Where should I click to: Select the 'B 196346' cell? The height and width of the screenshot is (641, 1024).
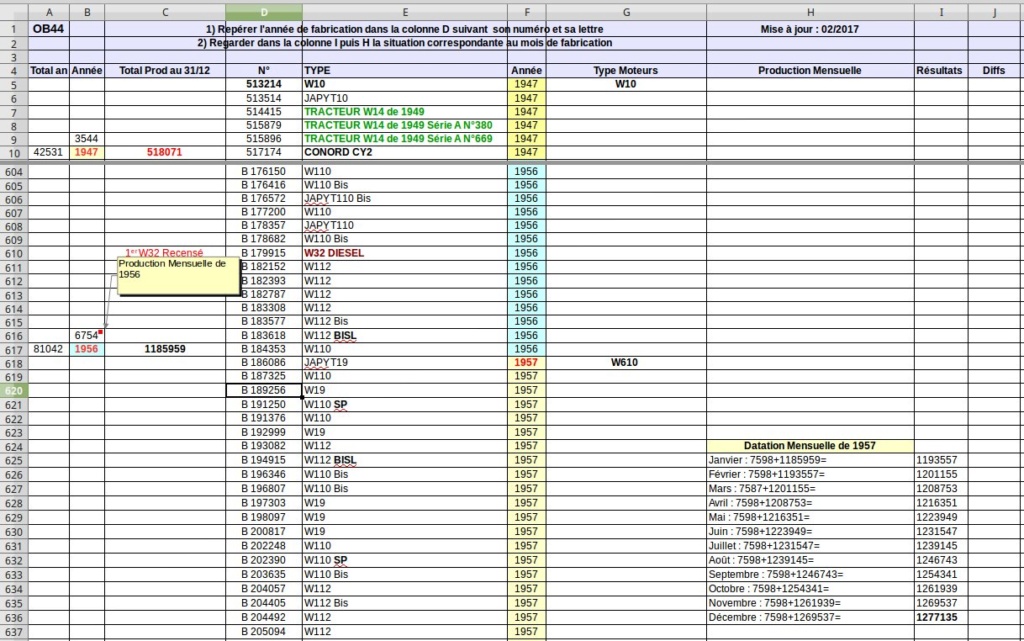264,475
